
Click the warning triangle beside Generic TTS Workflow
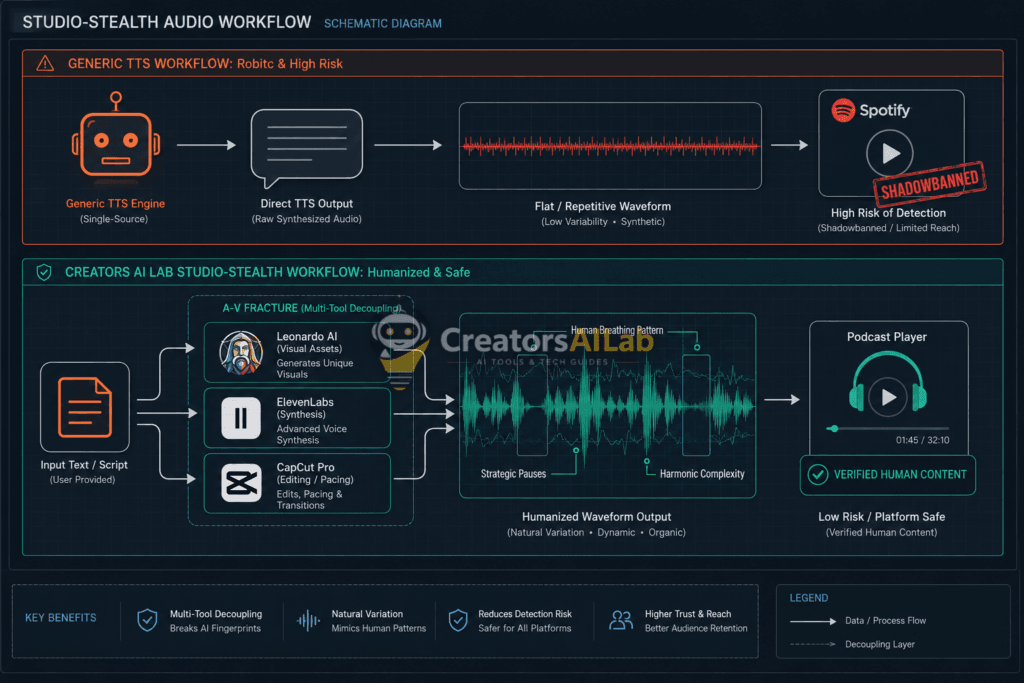[x=45, y=63]
